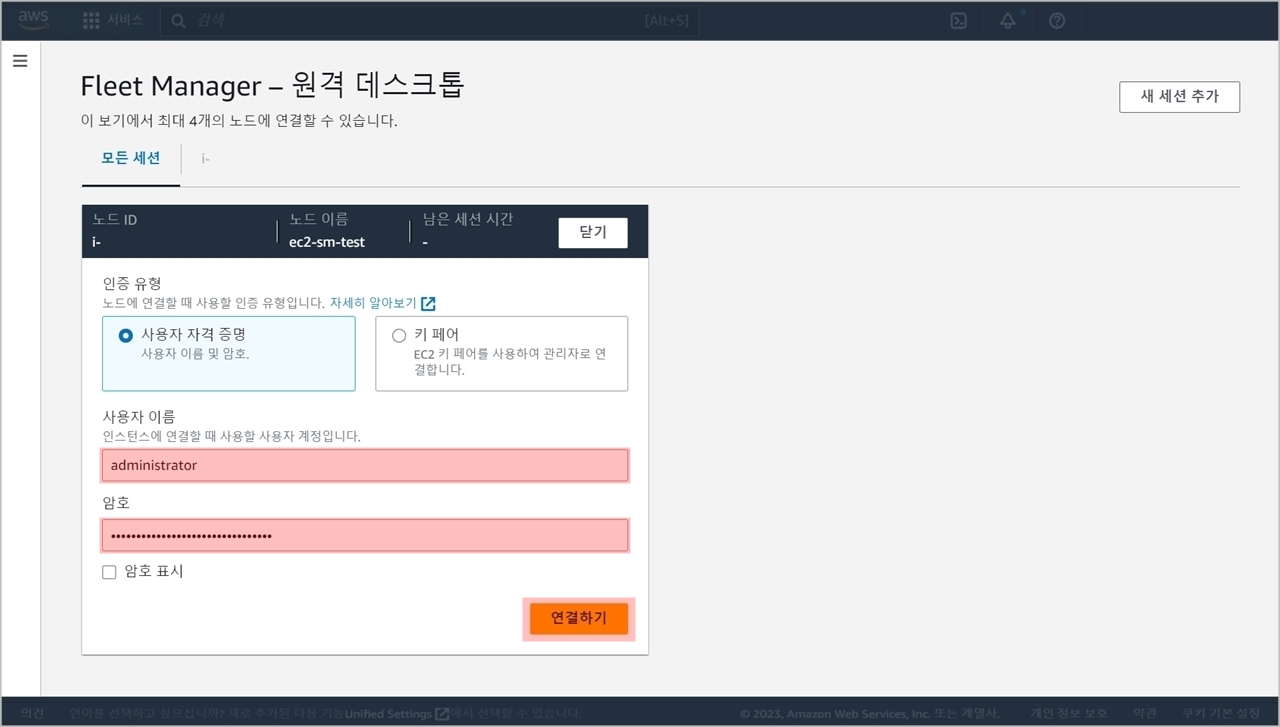1280x727 pixels.
Task: Open 자세히 알아보기 link
Action: (x=374, y=303)
